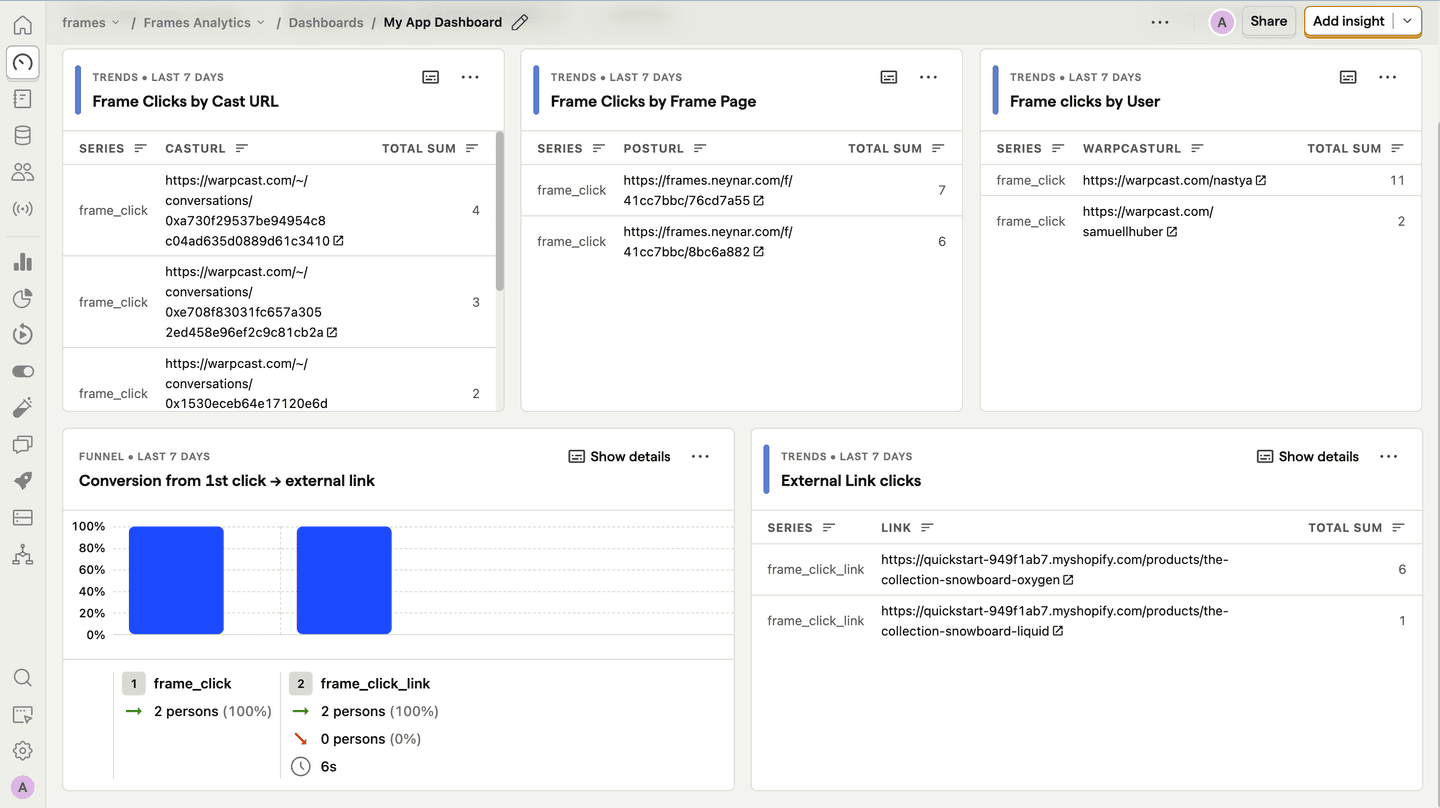Open the Dashboards speedometer icon in sidebar
The image size is (1440, 808).
point(22,62)
